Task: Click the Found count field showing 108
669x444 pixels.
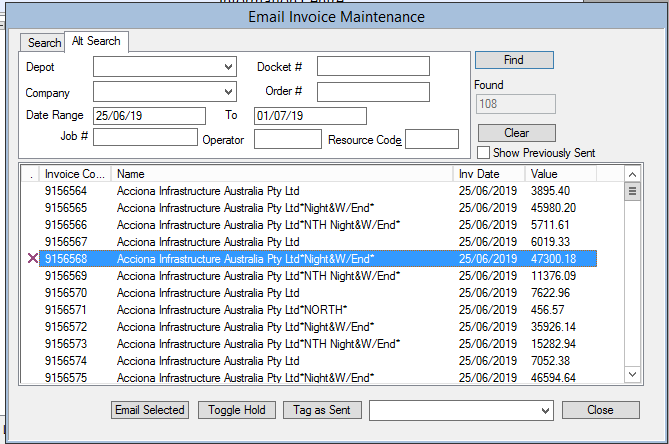Action: click(515, 104)
